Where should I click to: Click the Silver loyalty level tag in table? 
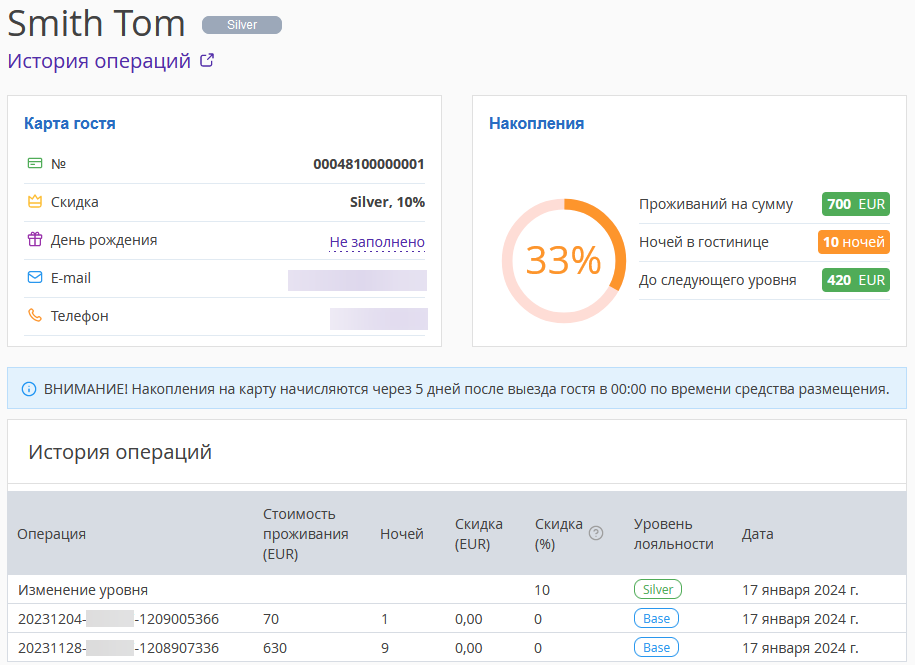[658, 589]
